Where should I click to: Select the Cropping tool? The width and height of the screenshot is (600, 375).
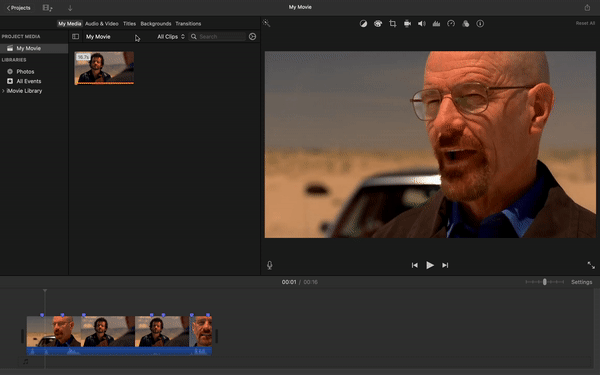pyautogui.click(x=393, y=24)
